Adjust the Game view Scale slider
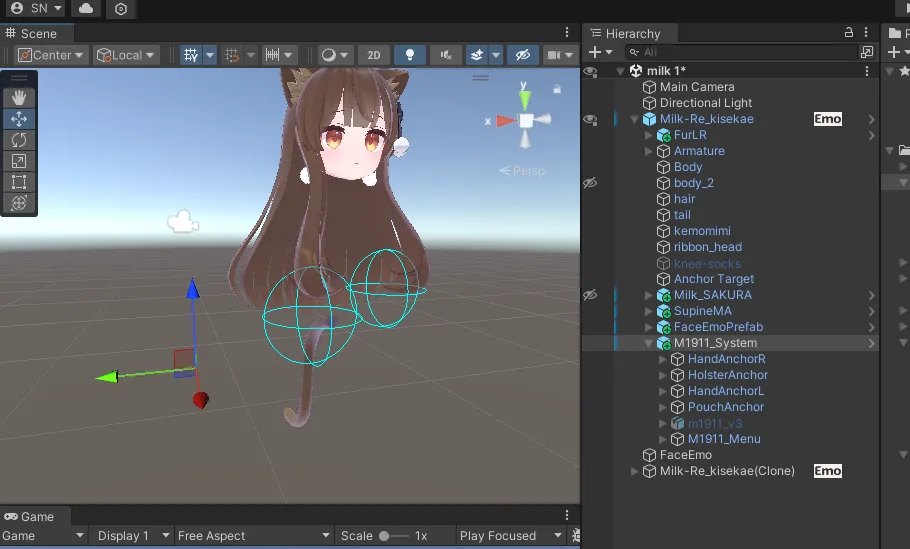 (x=394, y=536)
